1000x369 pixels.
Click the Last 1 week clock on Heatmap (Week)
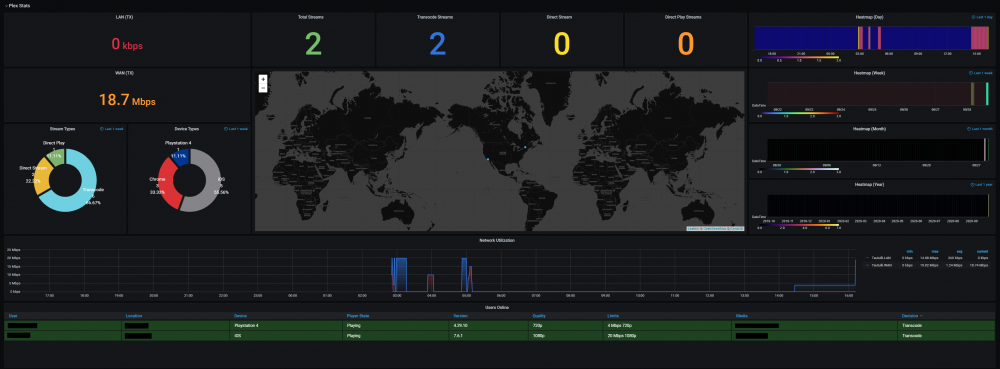tap(982, 73)
